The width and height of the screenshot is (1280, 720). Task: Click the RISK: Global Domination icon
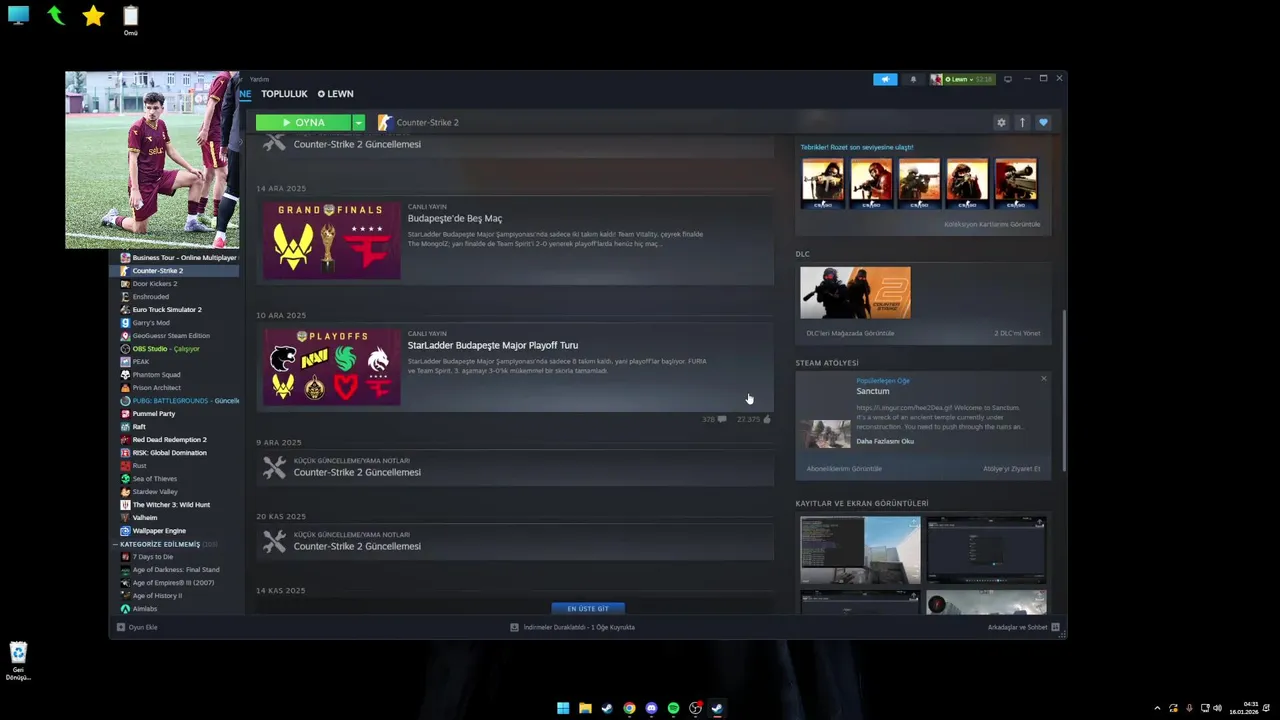pyautogui.click(x=125, y=453)
